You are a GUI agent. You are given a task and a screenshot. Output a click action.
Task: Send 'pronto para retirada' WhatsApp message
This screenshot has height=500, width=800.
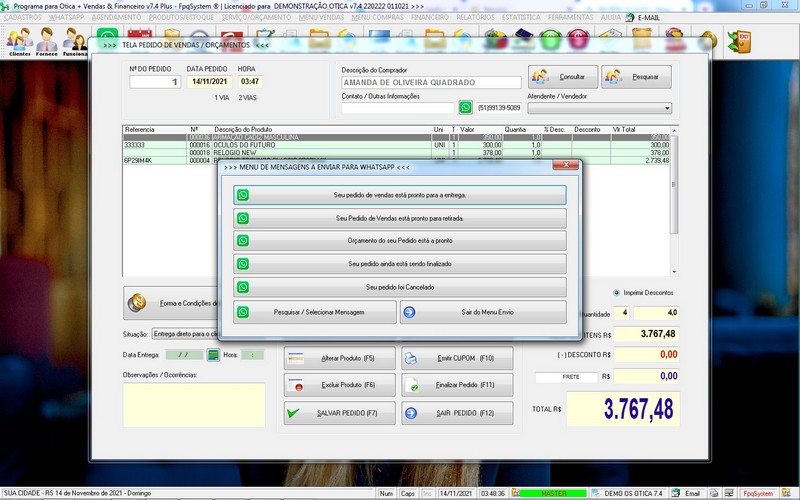pyautogui.click(x=399, y=218)
